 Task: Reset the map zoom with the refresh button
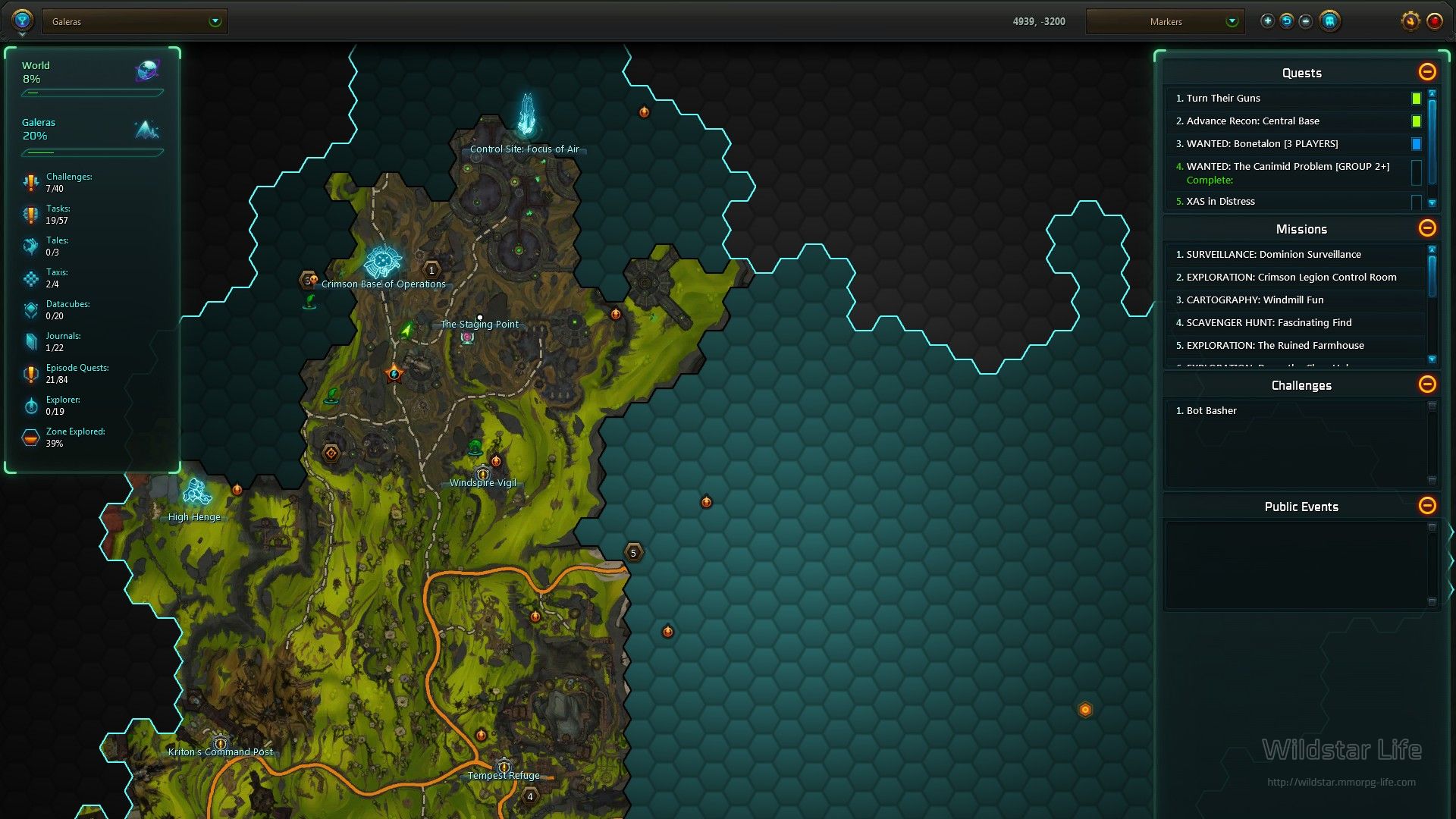1287,21
